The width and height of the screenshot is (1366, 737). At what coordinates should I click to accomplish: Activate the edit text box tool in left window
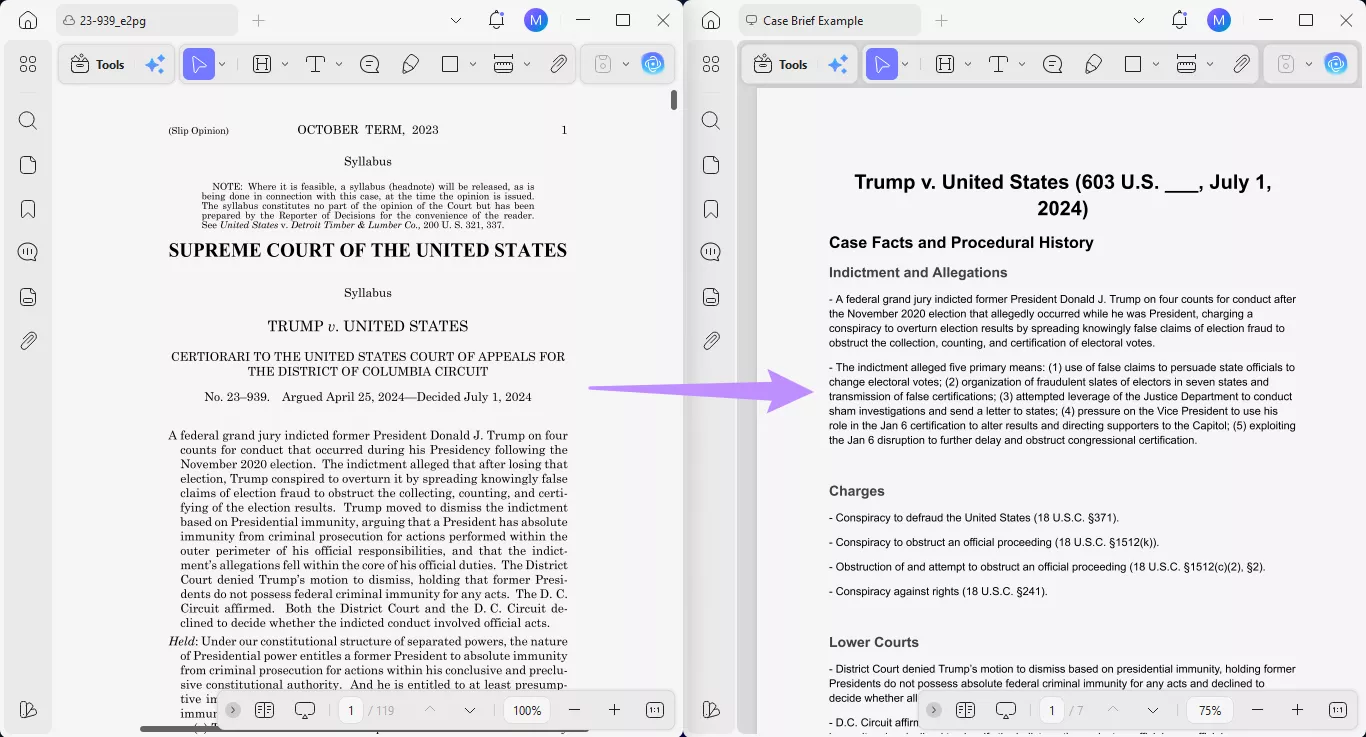pos(262,64)
